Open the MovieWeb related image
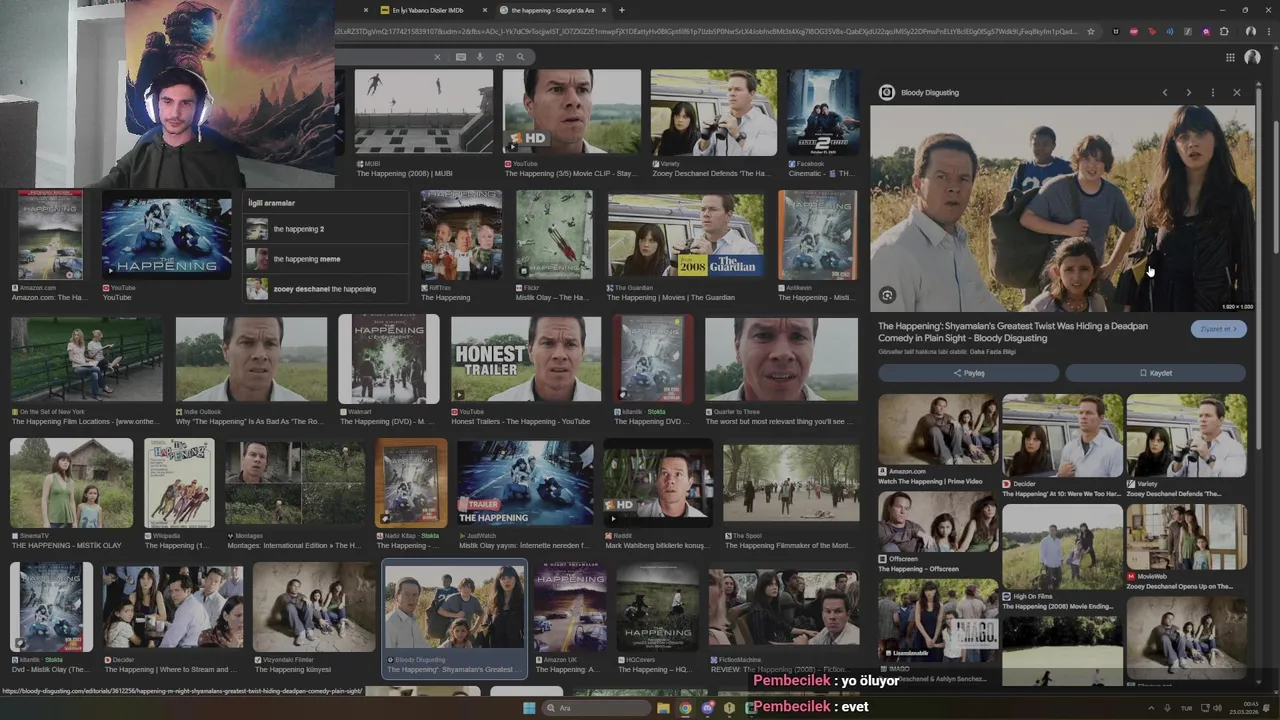This screenshot has width=1280, height=720. [1186, 538]
